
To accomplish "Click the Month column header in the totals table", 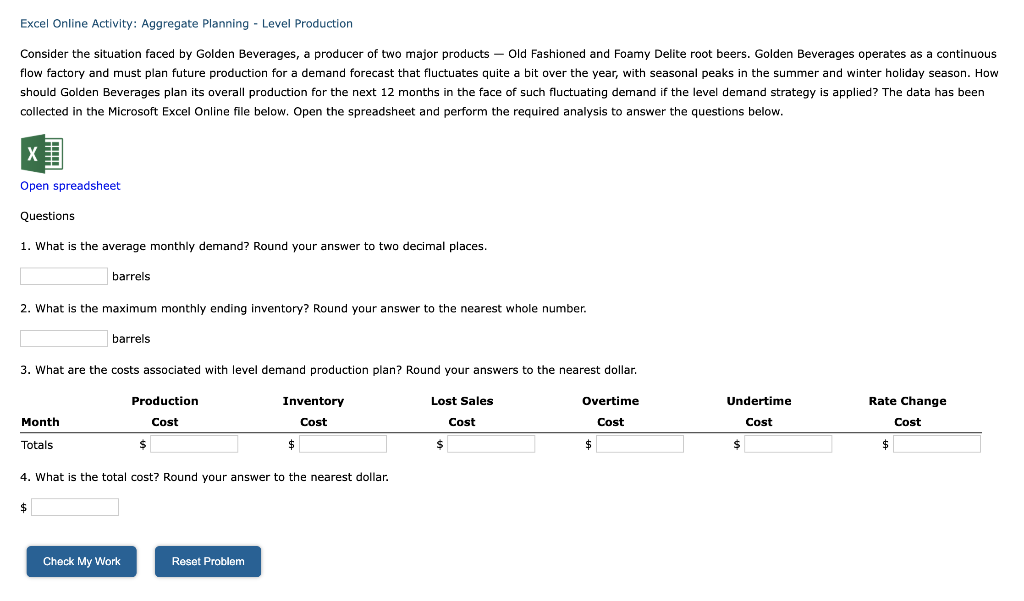I will point(40,422).
